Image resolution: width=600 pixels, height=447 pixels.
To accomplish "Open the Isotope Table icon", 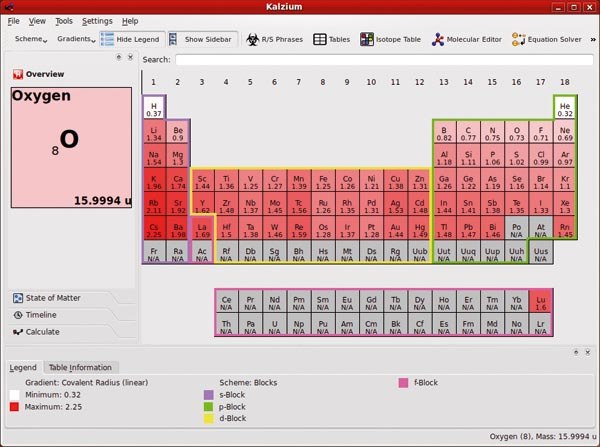I will [367, 39].
